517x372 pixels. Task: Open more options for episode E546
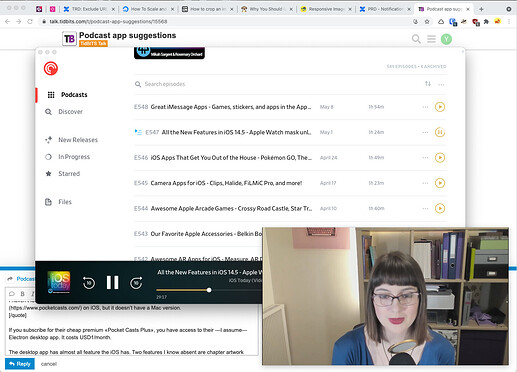coord(425,158)
